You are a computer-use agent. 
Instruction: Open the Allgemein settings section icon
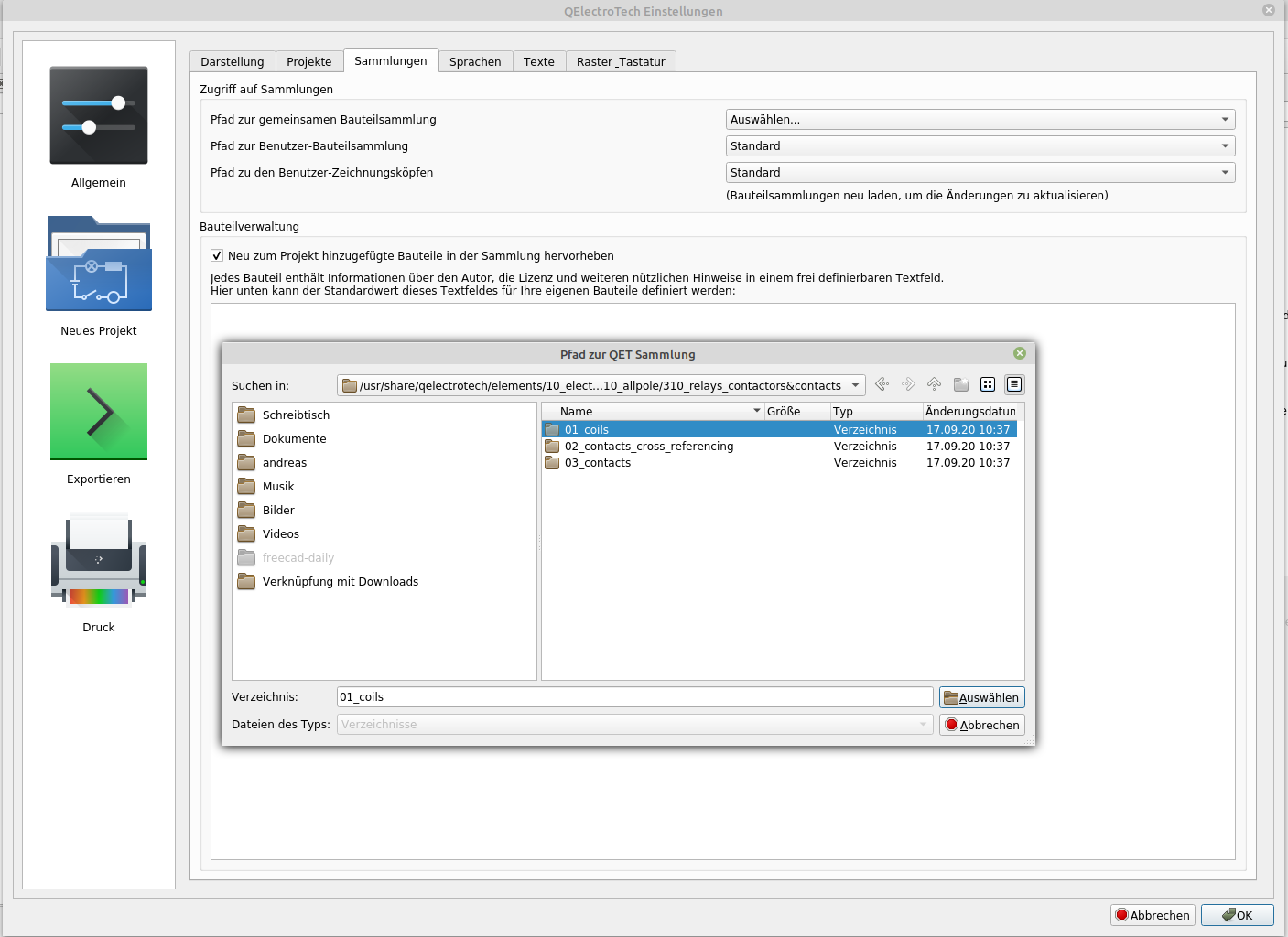pyautogui.click(x=99, y=116)
